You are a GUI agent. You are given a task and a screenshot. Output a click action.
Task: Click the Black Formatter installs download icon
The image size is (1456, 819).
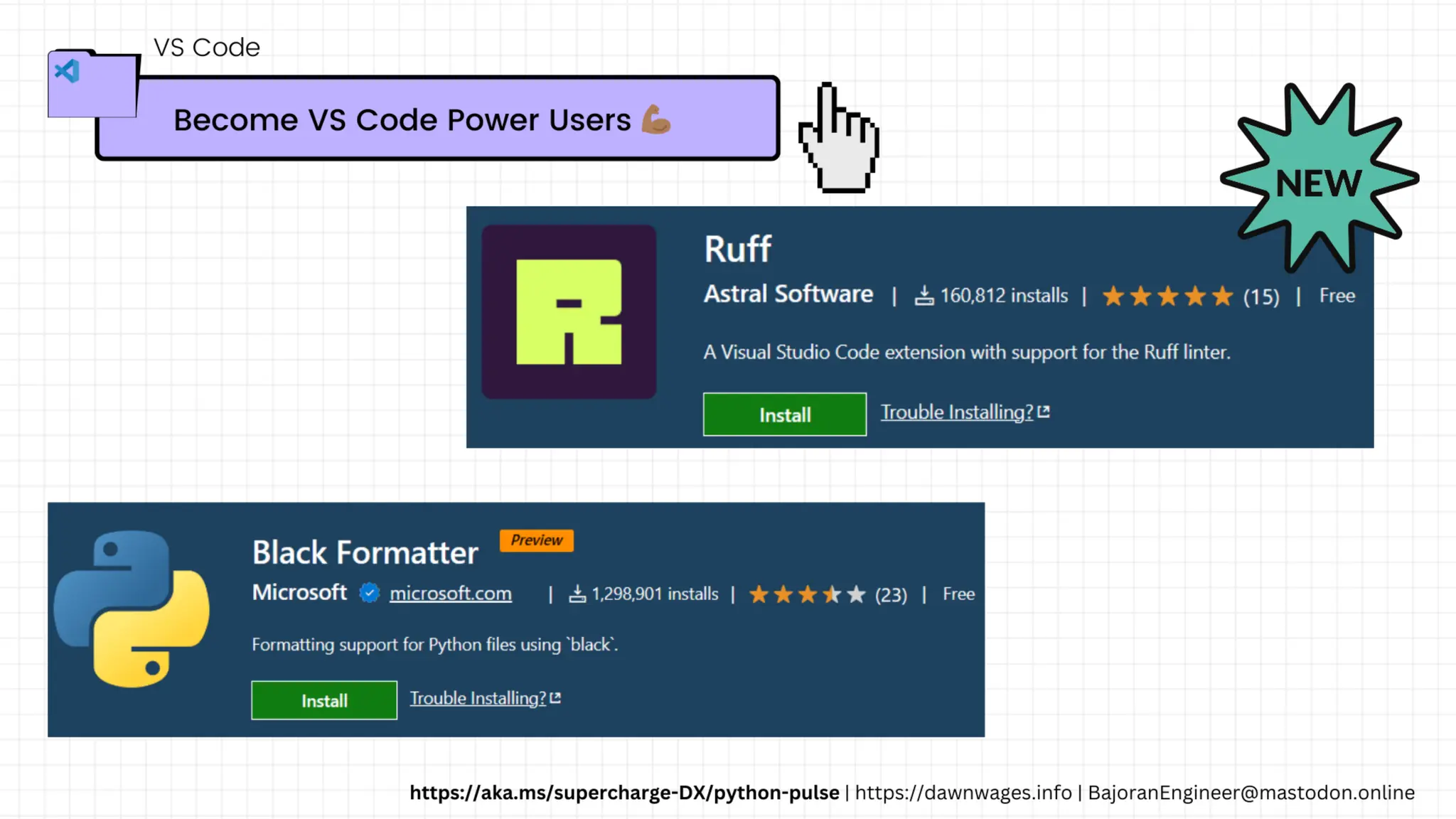(x=577, y=594)
